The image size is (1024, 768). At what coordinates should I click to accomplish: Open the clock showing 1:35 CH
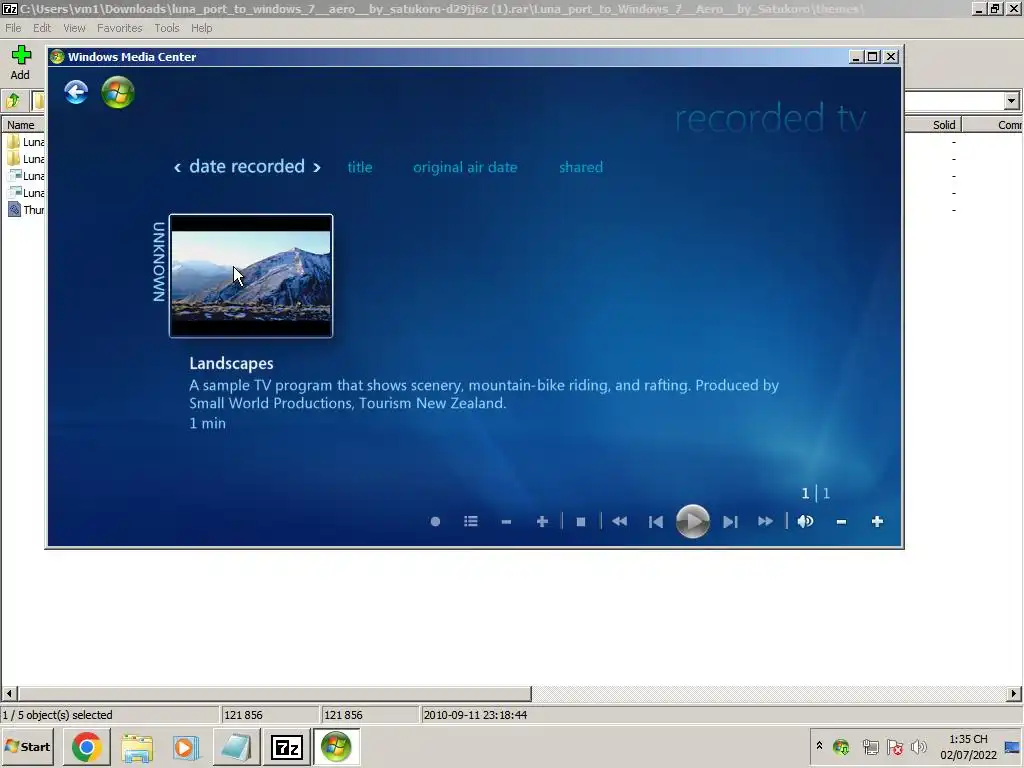pos(968,746)
